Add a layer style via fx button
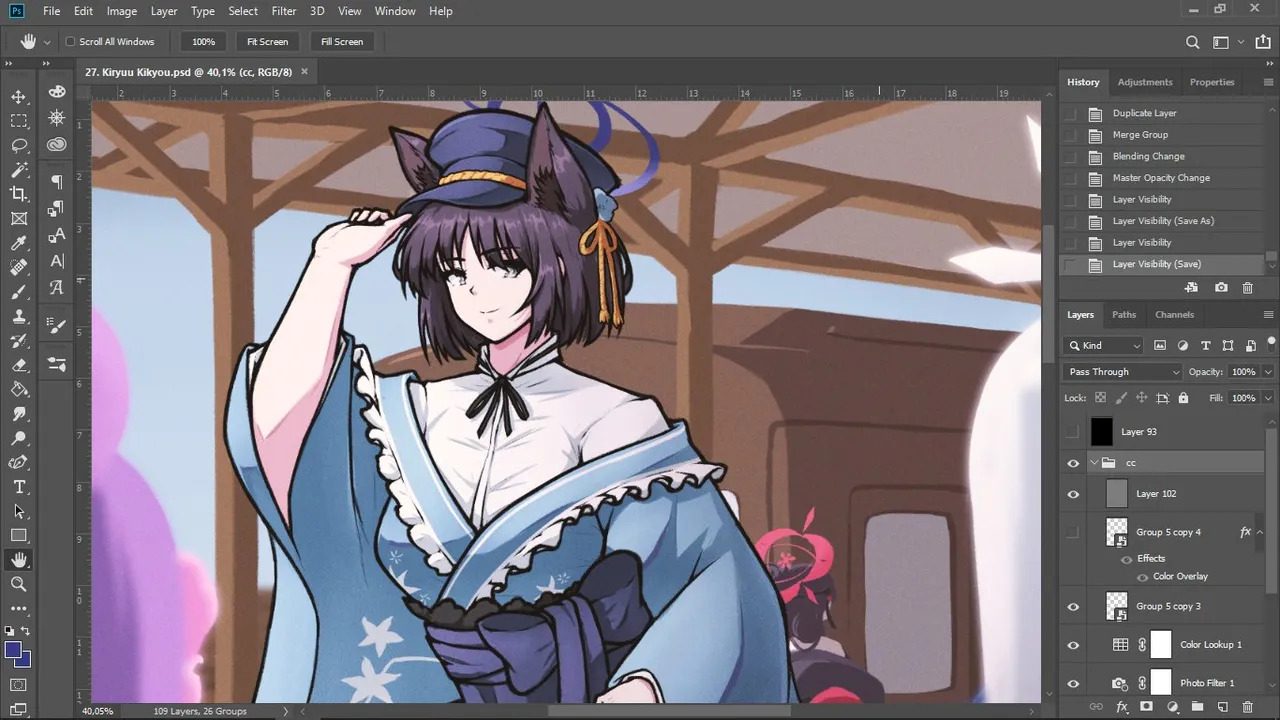The image size is (1280, 720). (1122, 707)
